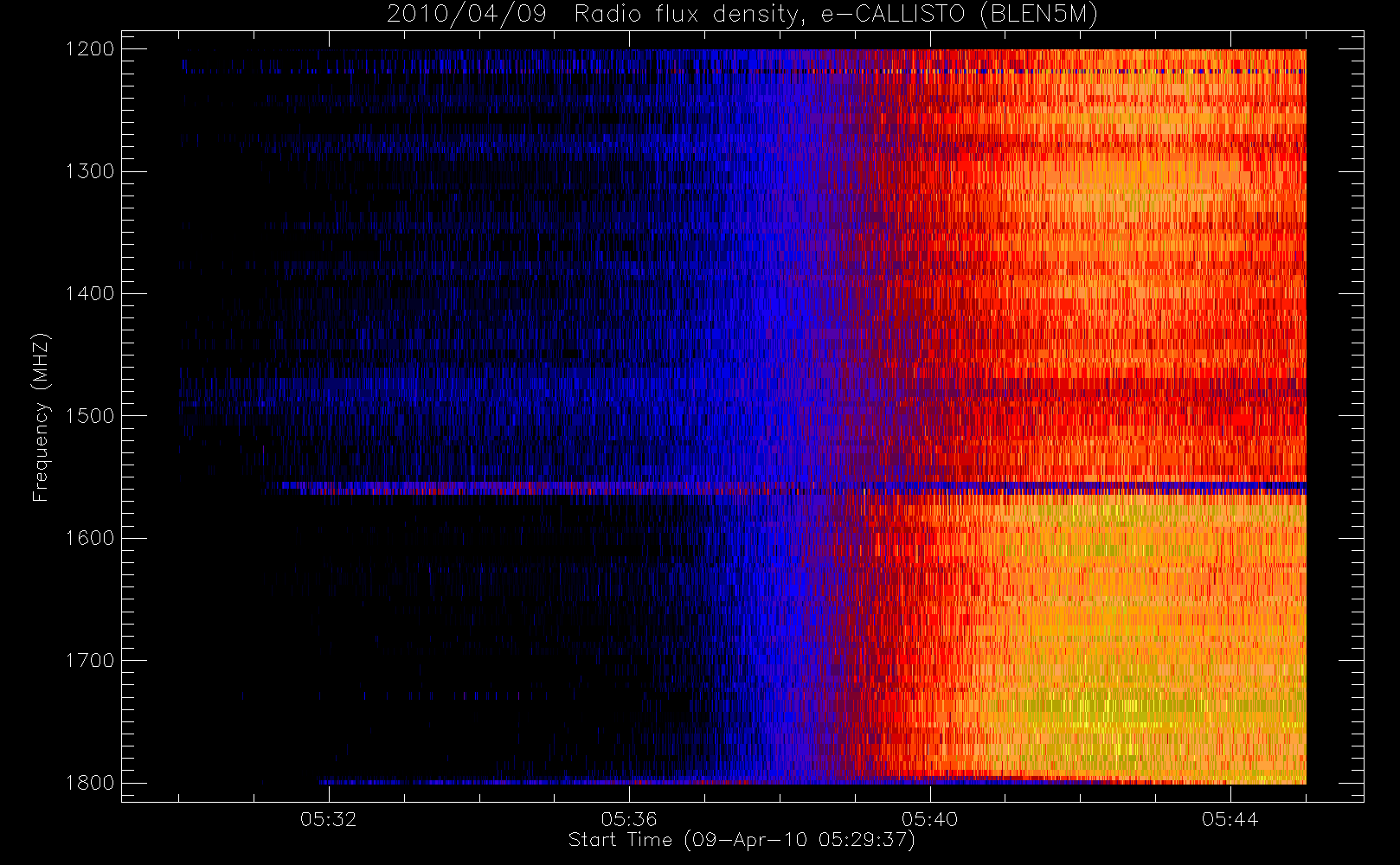Click the 05:32 time tick label

pyautogui.click(x=329, y=819)
